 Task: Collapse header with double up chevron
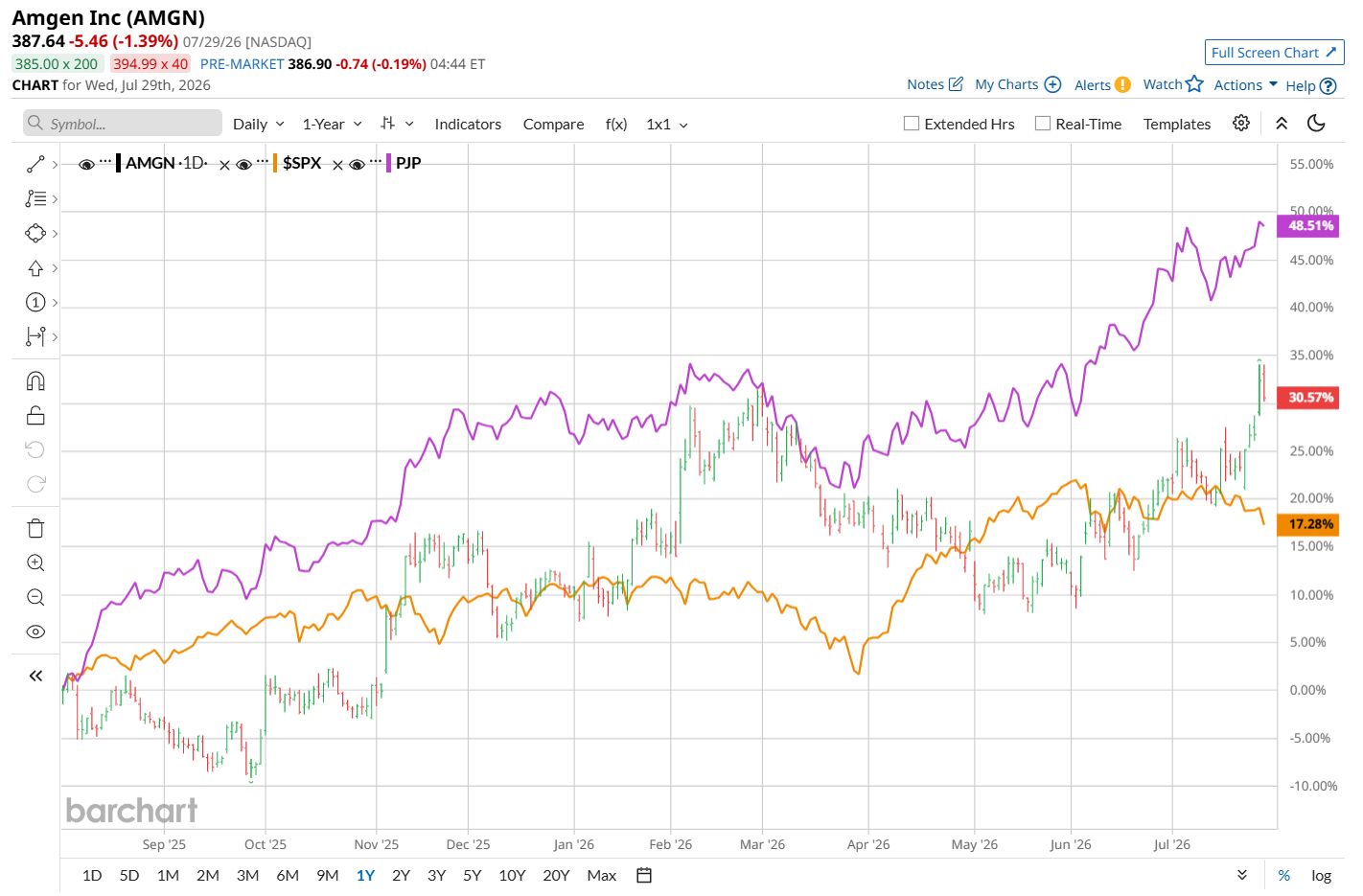tap(1281, 123)
